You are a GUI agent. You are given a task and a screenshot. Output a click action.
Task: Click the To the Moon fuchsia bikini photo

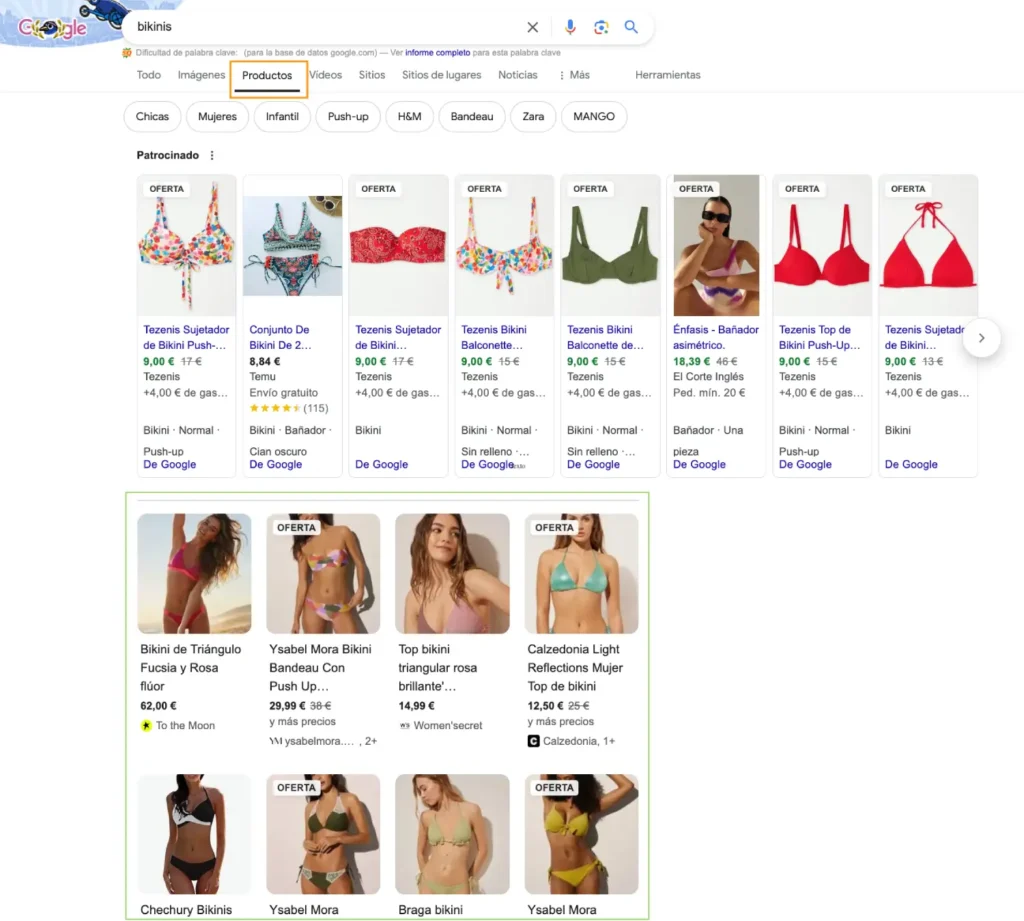(x=194, y=574)
